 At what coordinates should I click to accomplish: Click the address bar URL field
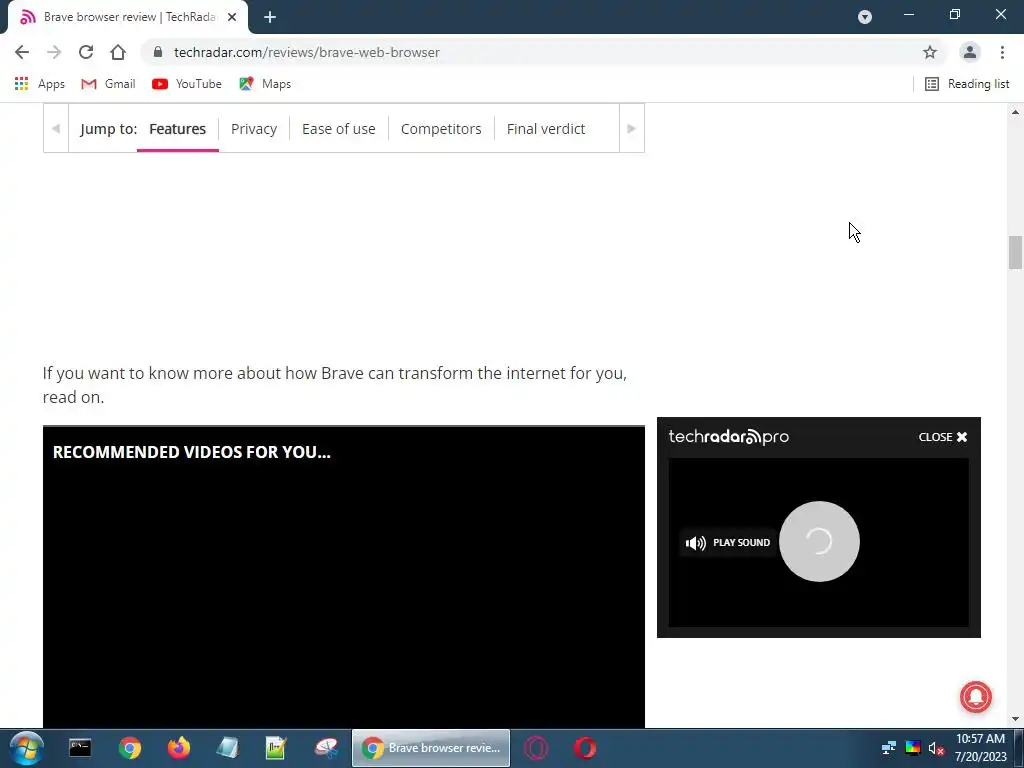click(542, 52)
